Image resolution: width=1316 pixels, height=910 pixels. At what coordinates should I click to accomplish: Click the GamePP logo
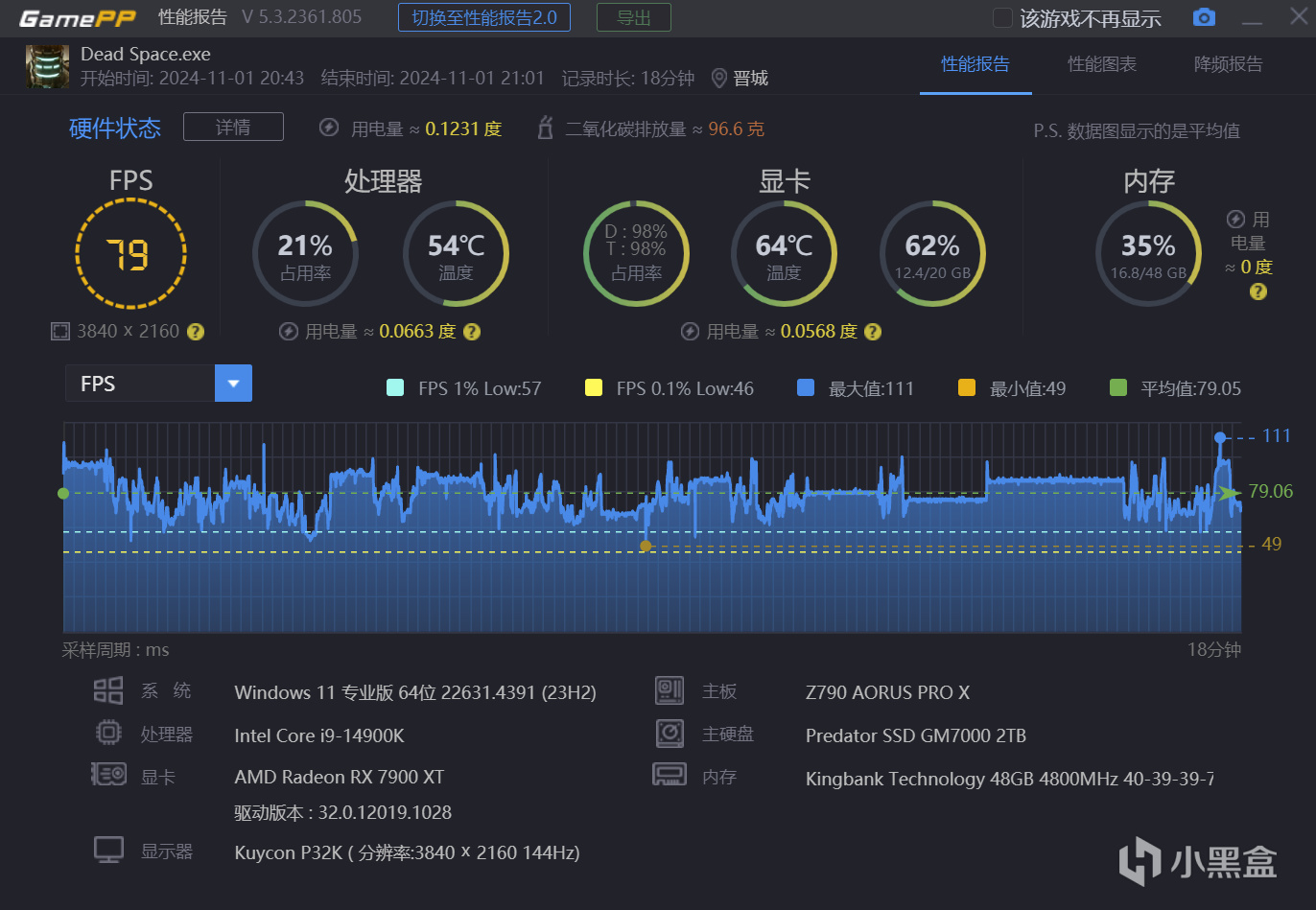[78, 18]
